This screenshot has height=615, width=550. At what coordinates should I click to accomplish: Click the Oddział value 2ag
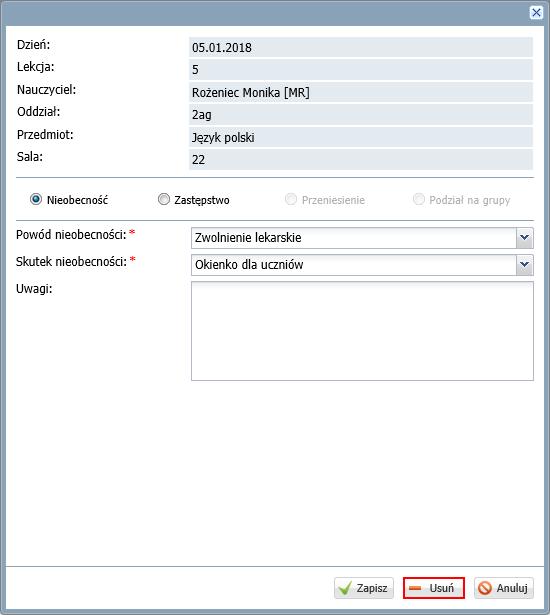202,115
